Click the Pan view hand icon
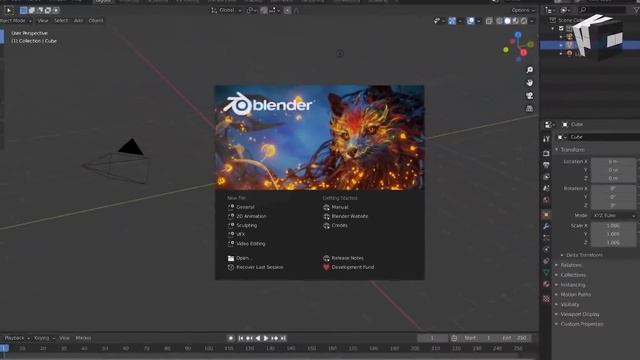 pyautogui.click(x=529, y=83)
